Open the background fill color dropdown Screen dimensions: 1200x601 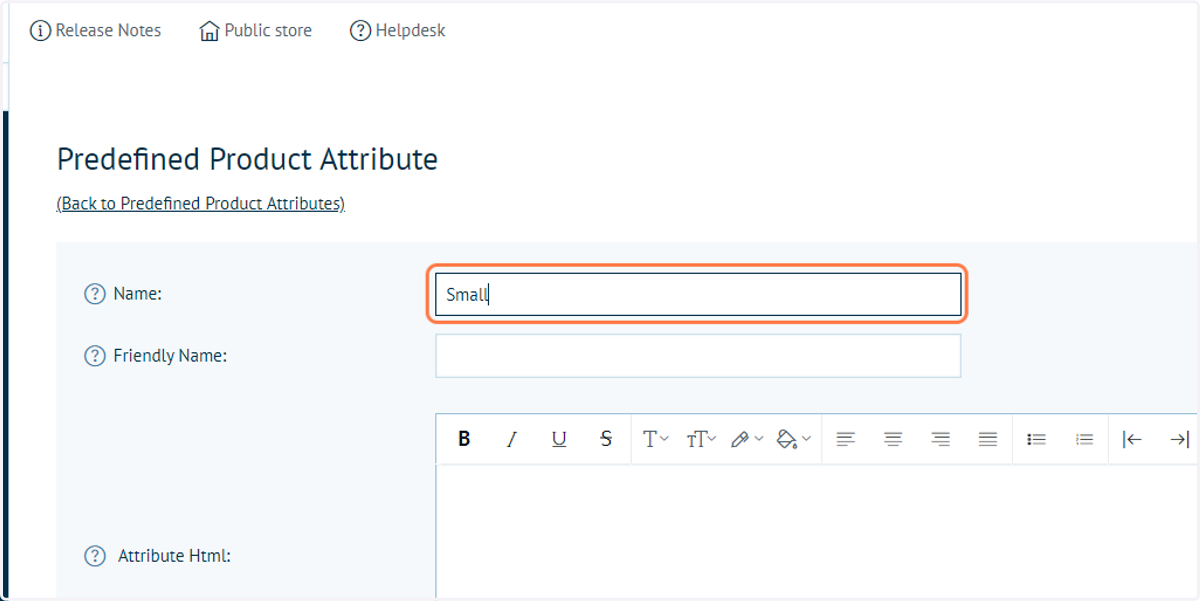794,439
